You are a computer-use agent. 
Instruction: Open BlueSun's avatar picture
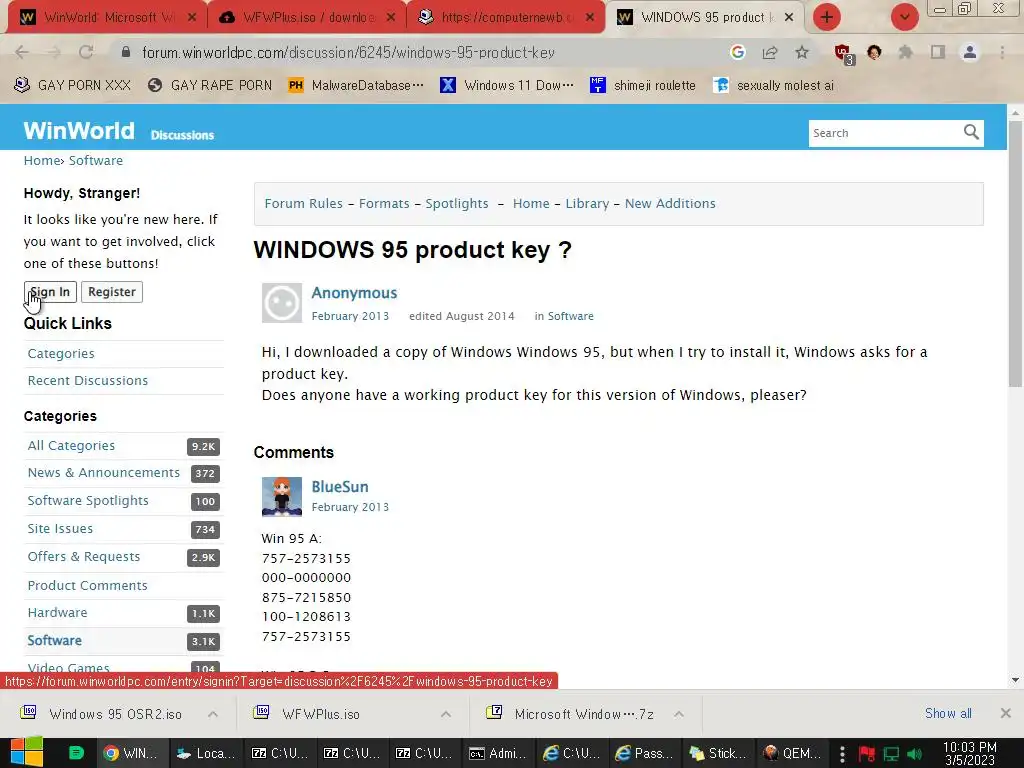pyautogui.click(x=281, y=496)
